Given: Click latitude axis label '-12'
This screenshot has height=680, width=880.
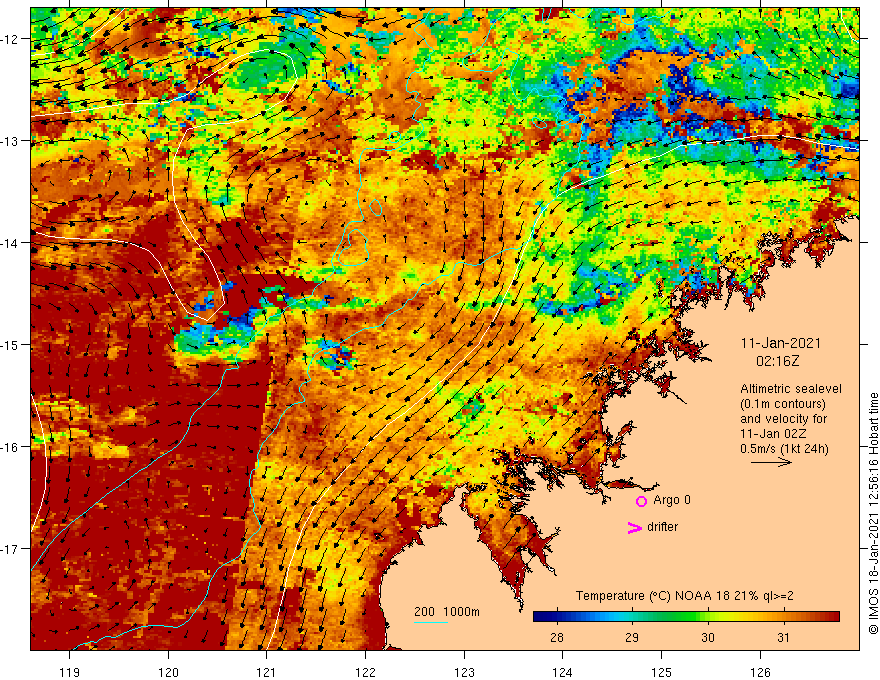Looking at the screenshot, I should point(10,39).
